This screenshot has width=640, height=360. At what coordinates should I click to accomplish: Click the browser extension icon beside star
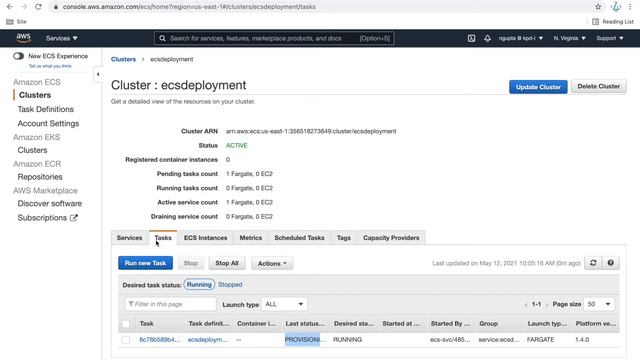pyautogui.click(x=616, y=7)
